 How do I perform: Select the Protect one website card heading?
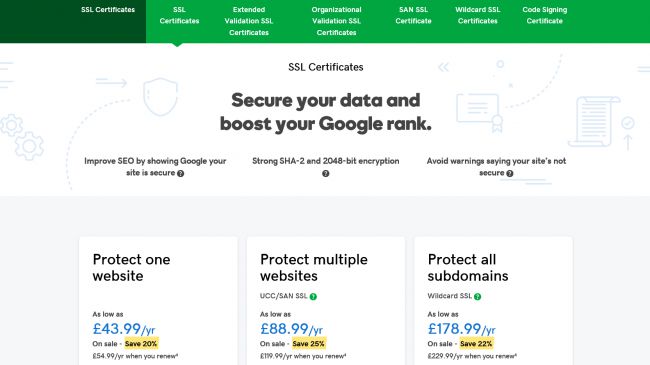click(131, 268)
